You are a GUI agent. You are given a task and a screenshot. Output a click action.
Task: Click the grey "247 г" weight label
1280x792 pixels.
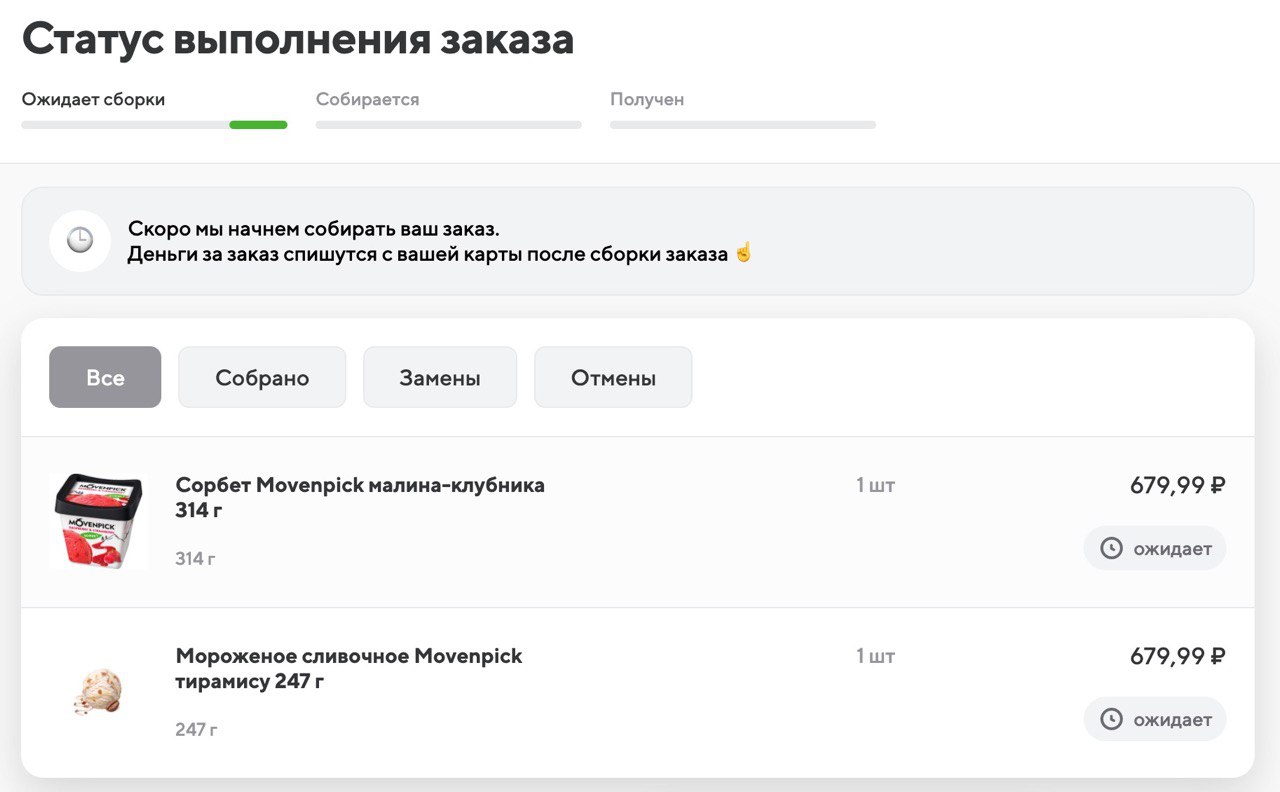[x=196, y=730]
